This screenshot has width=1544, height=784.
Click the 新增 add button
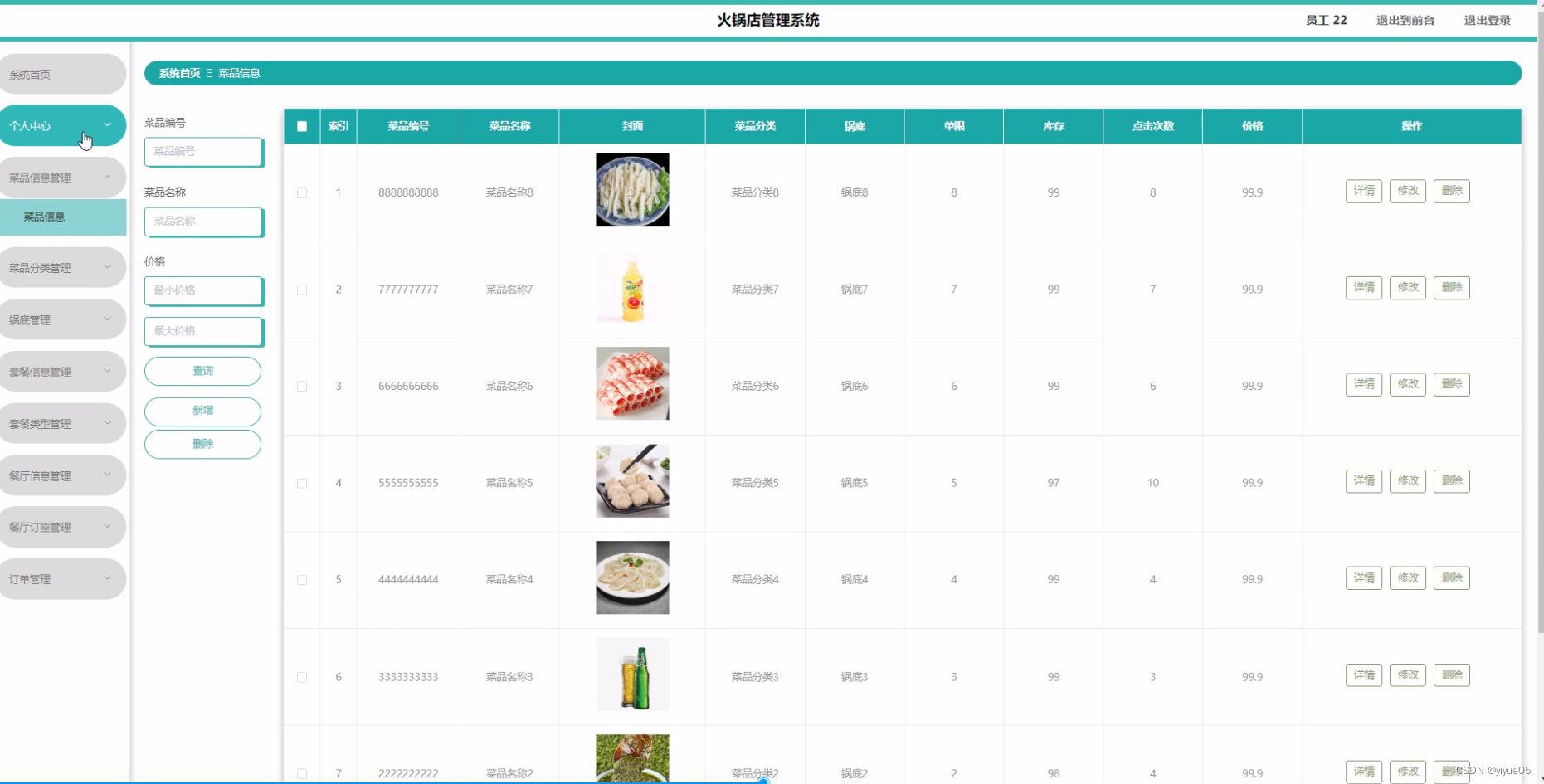click(x=202, y=411)
